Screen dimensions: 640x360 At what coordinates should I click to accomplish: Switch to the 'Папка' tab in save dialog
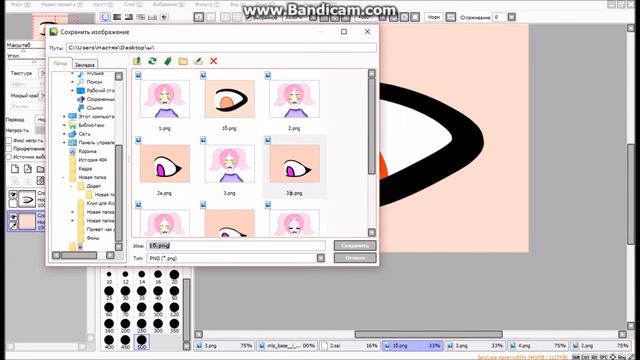(60, 64)
